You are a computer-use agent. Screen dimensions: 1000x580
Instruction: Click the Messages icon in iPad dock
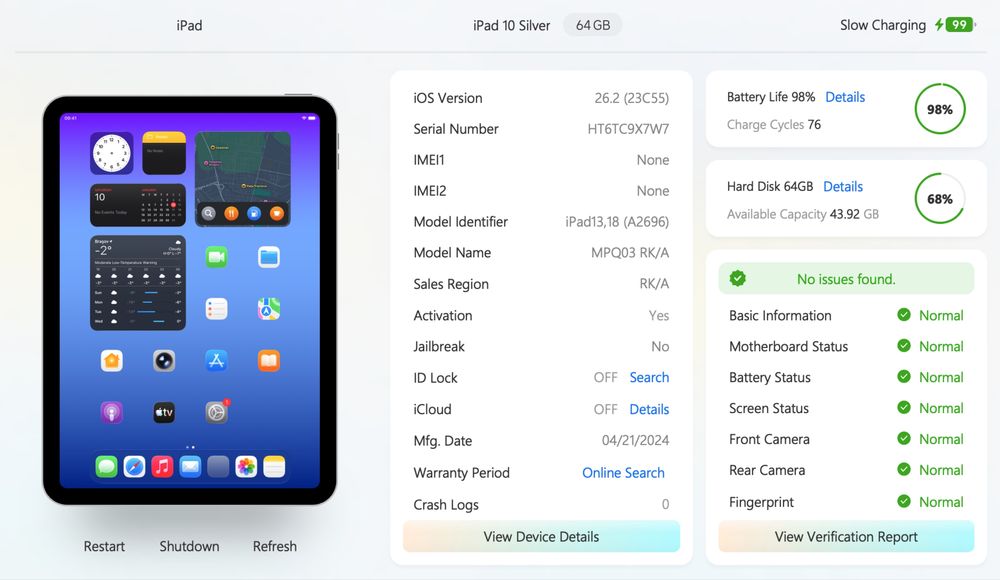pyautogui.click(x=107, y=467)
